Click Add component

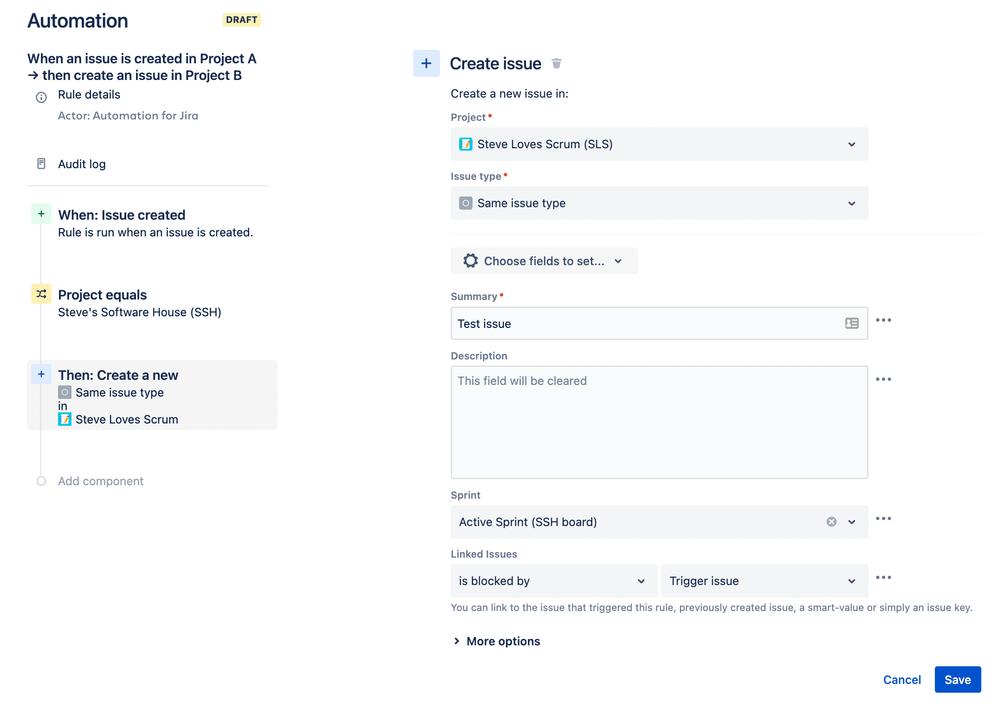coord(101,481)
